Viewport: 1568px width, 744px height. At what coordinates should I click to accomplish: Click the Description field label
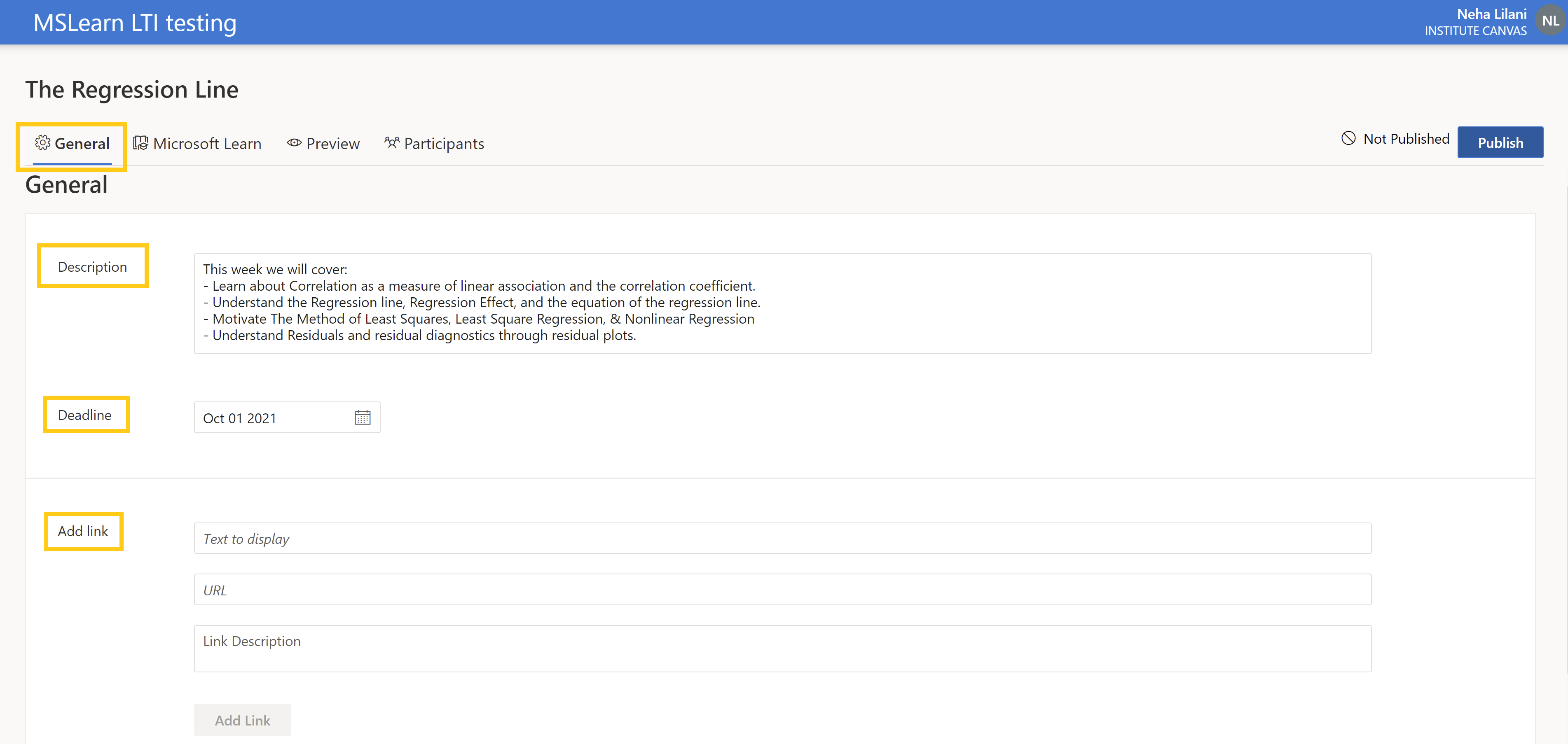[93, 266]
